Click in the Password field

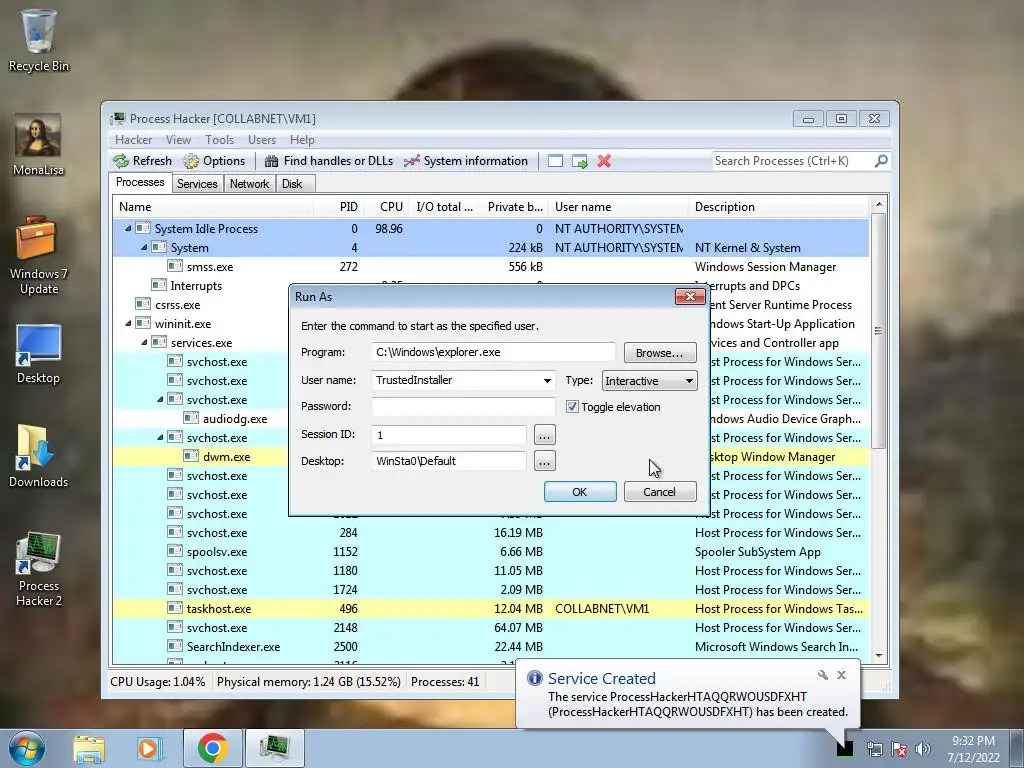coord(463,406)
